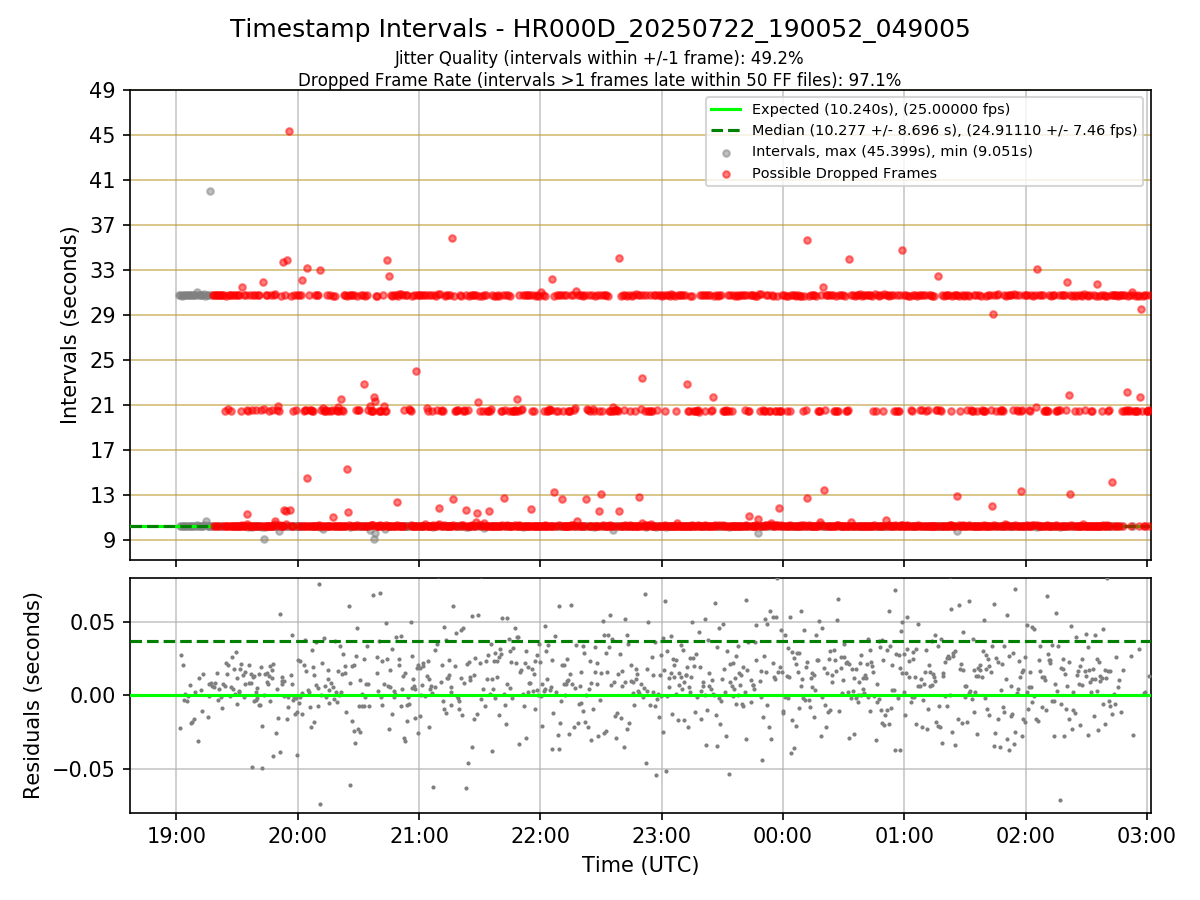Screen dimensions: 1200x900
Task: Click the 20:00 x-axis tick label
Action: tap(298, 836)
